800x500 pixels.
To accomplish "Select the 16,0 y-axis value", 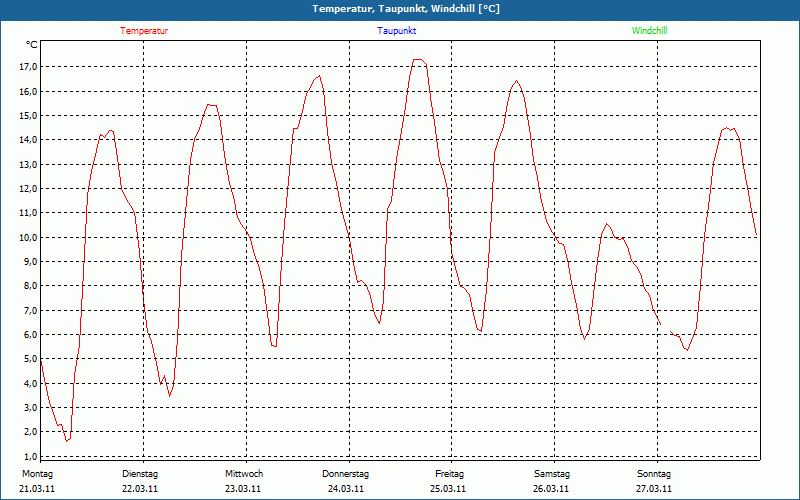I will pyautogui.click(x=28, y=91).
